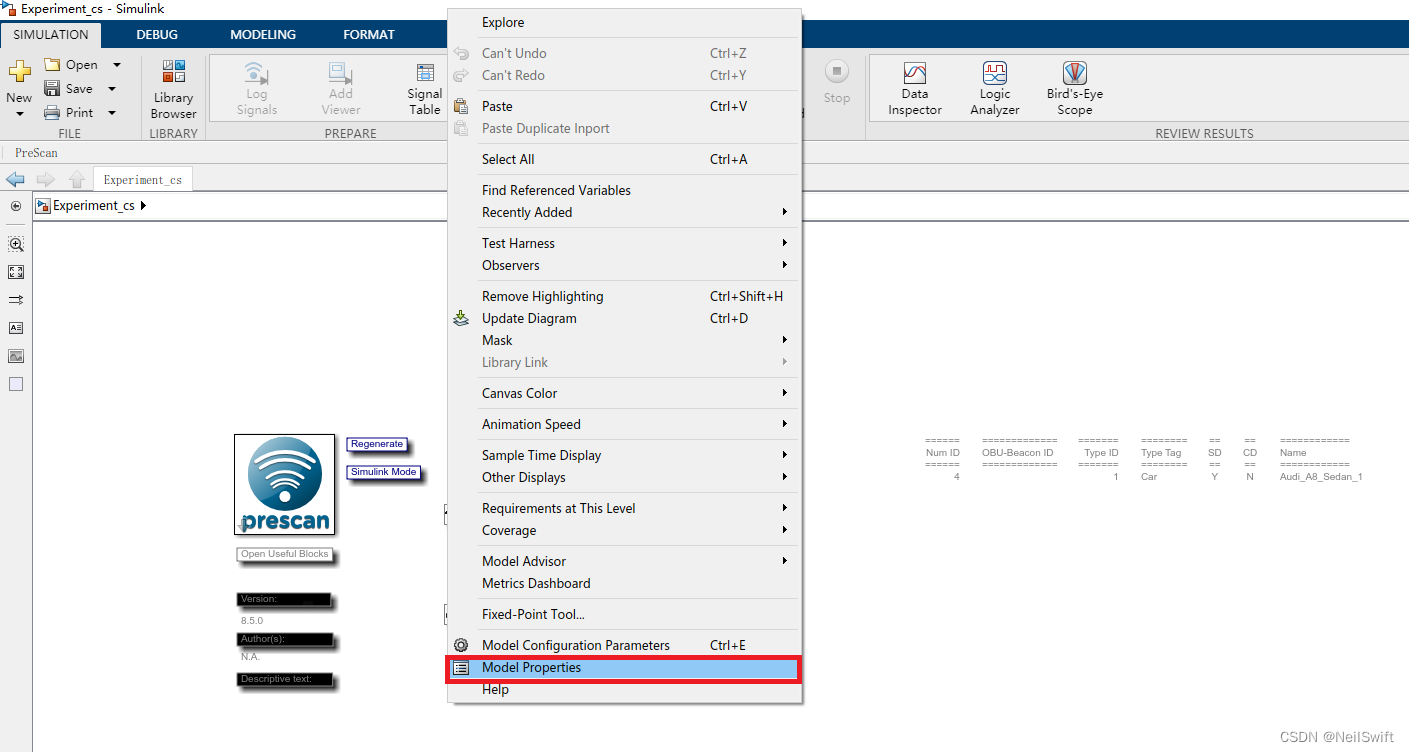Click the forward navigation arrow

coord(45,180)
